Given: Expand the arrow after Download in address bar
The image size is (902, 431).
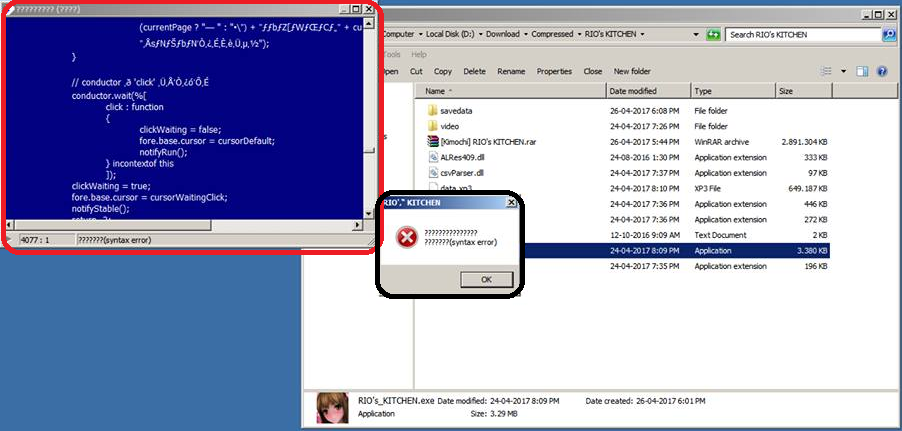Looking at the screenshot, I should (x=525, y=35).
